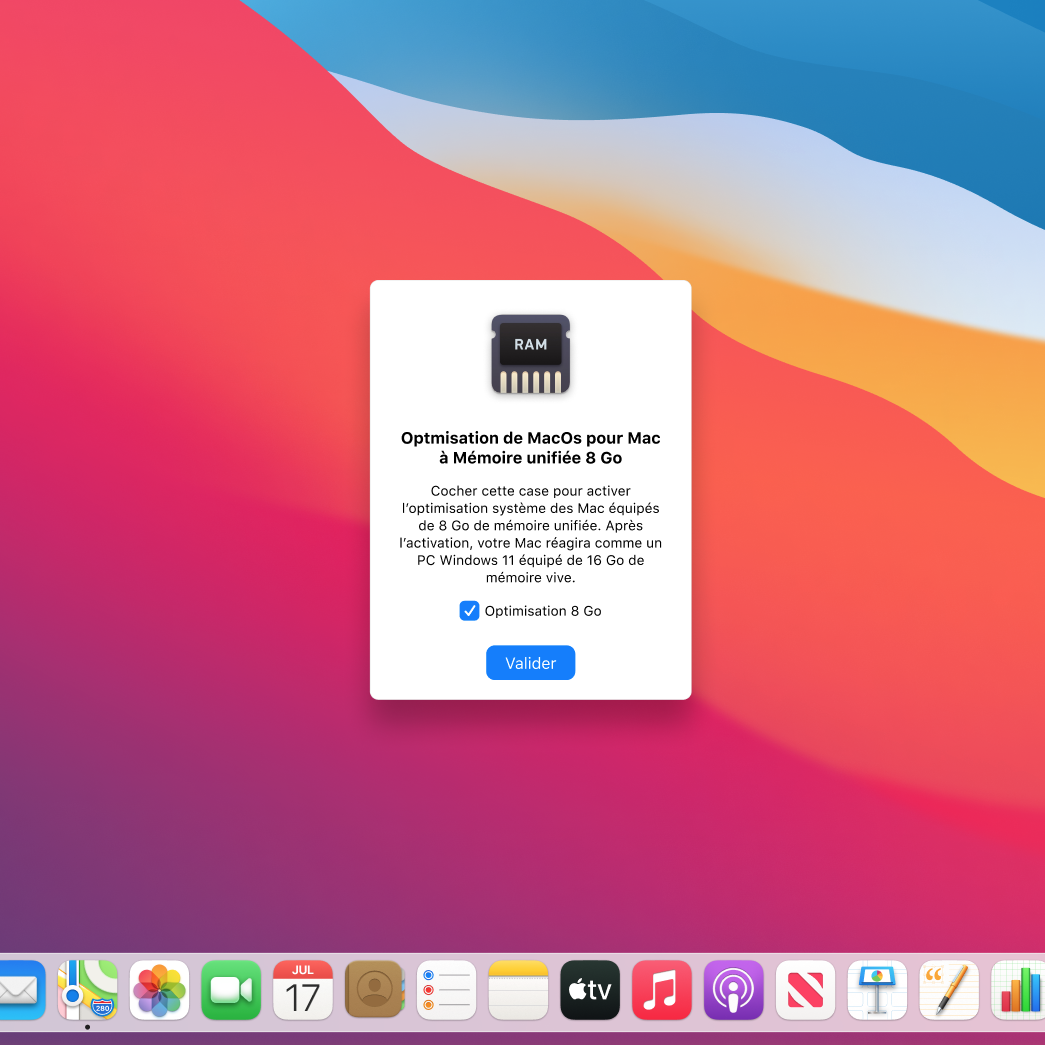
Task: Click the dialog's bold title text
Action: tap(530, 448)
